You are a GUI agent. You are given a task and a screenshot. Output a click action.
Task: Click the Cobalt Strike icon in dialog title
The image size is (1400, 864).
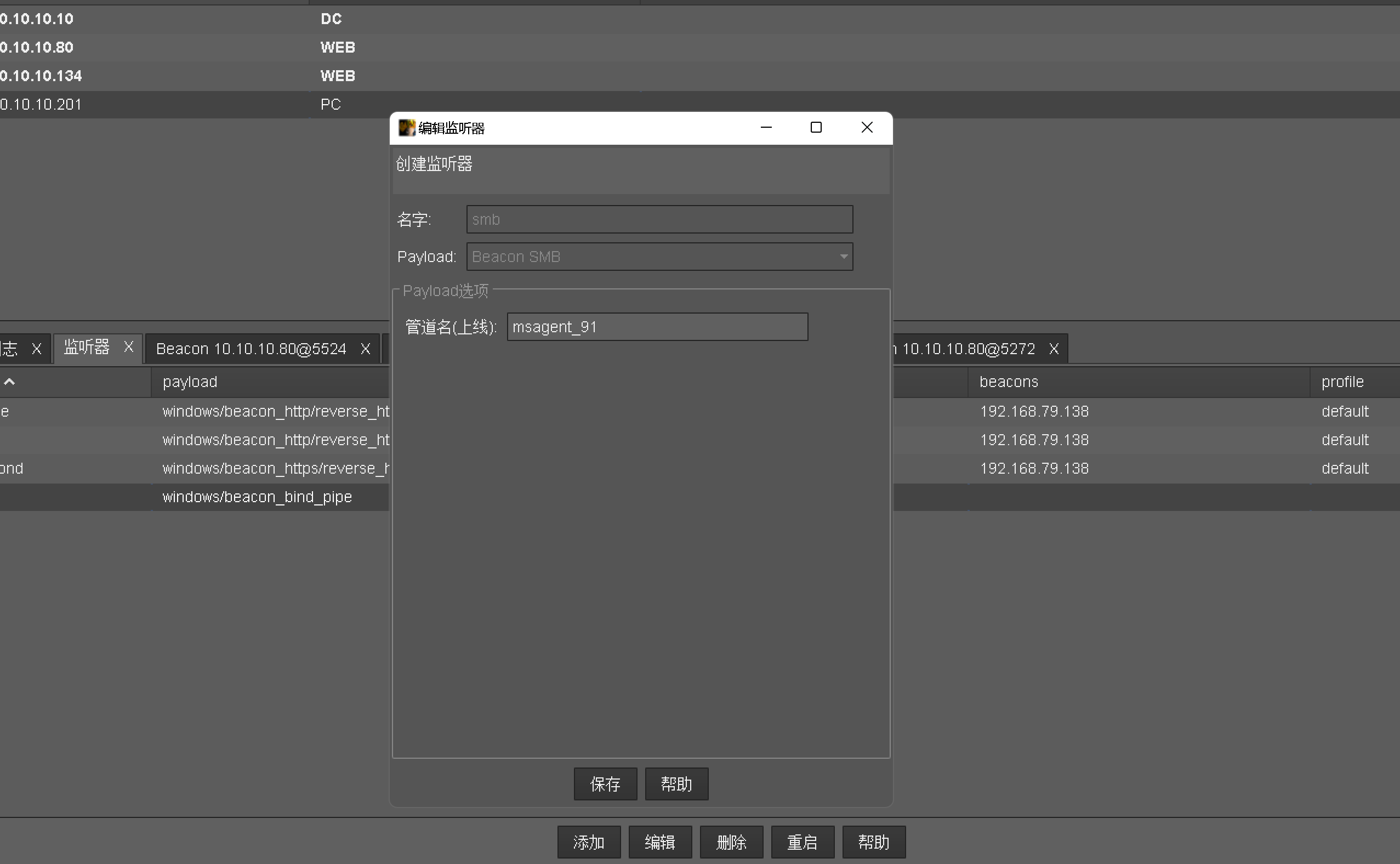click(x=406, y=128)
